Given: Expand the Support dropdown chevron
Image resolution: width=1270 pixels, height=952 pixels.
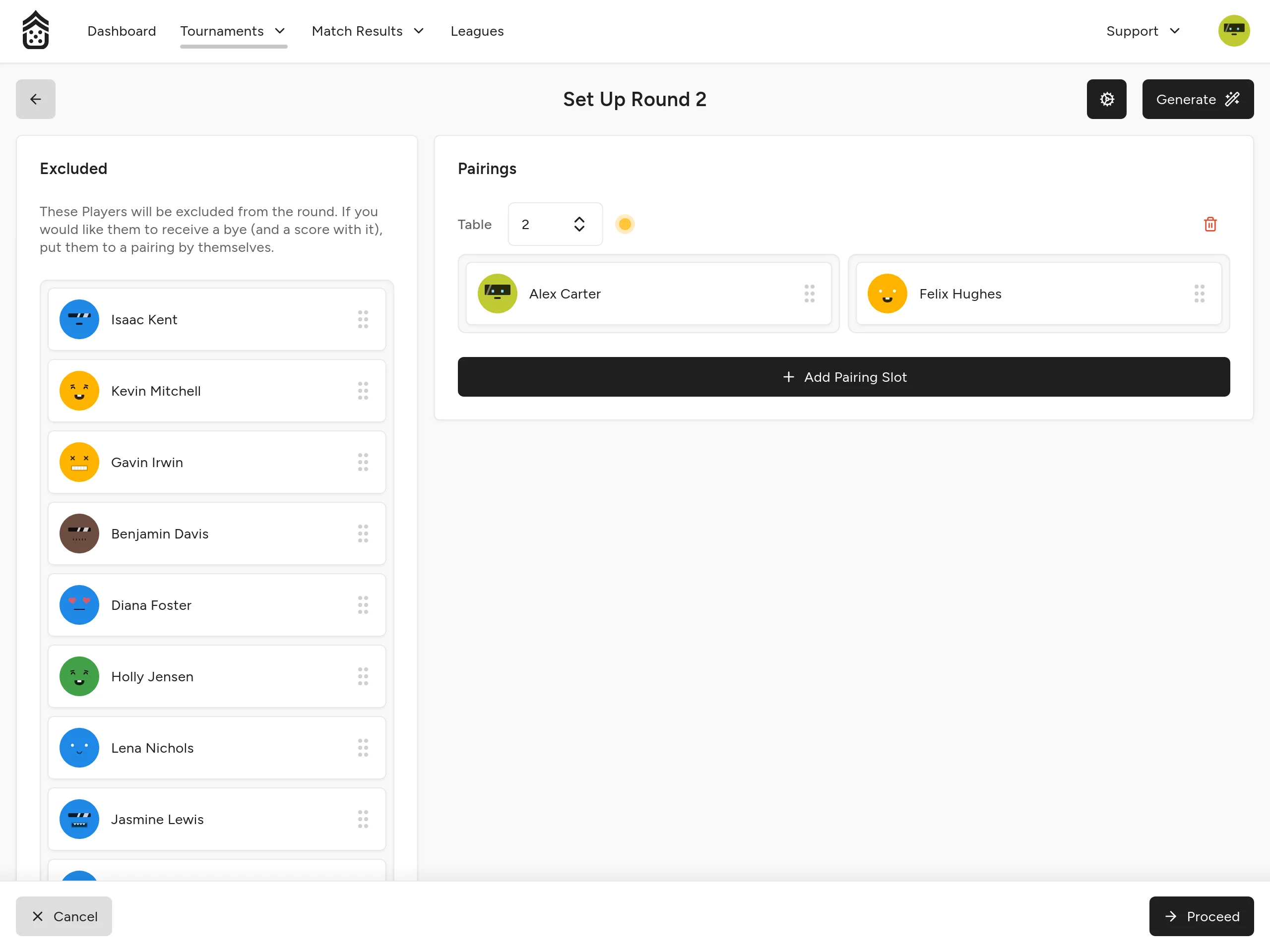Looking at the screenshot, I should 1175,31.
